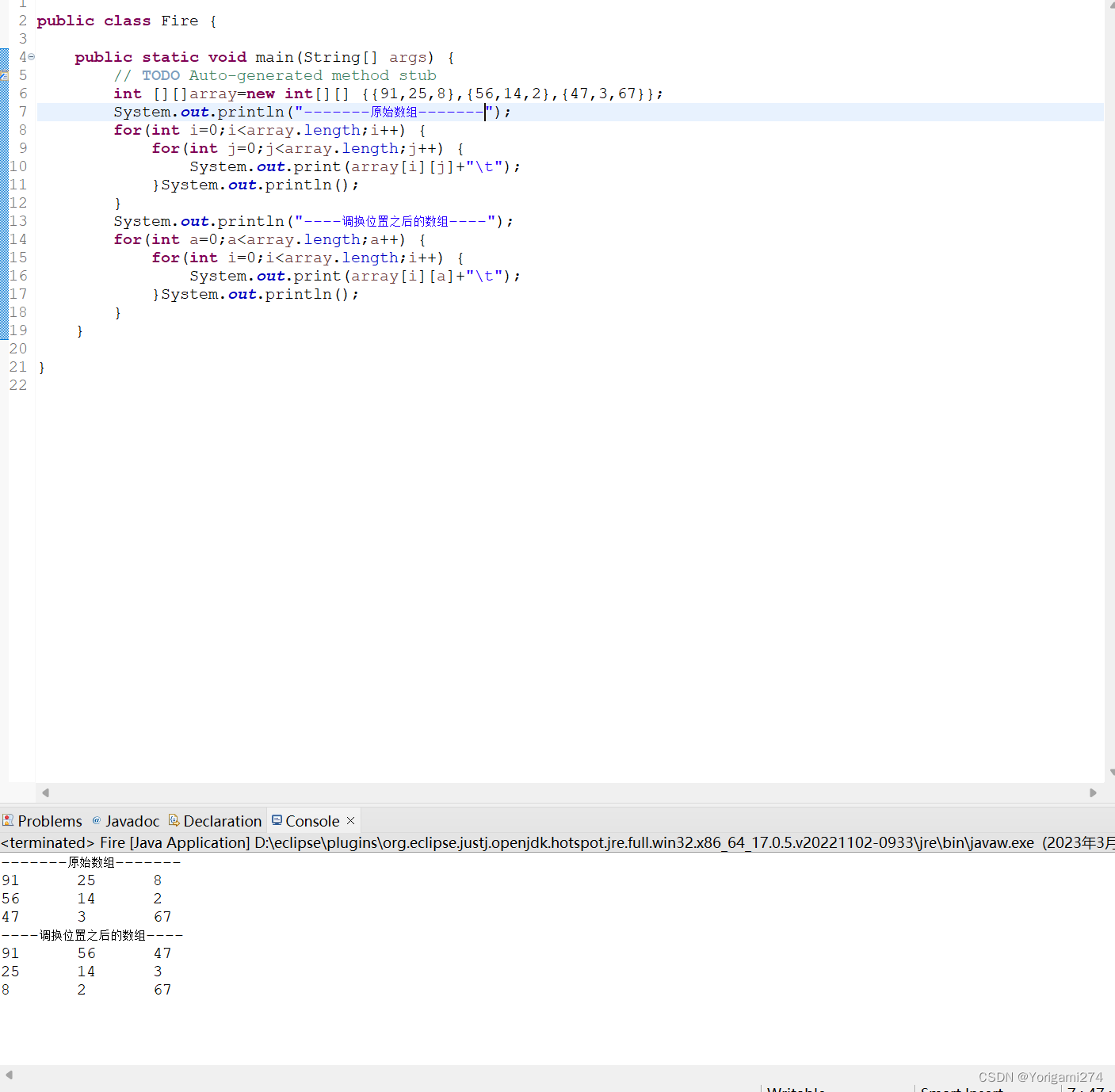Click the 'for(int a=0' loop on line 14
Viewport: 1115px width, 1092px height.
pos(269,239)
